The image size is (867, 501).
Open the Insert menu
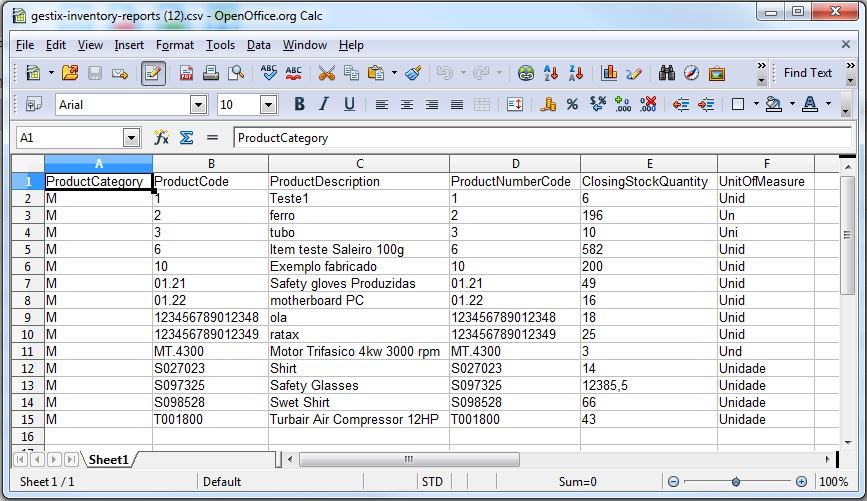click(129, 45)
